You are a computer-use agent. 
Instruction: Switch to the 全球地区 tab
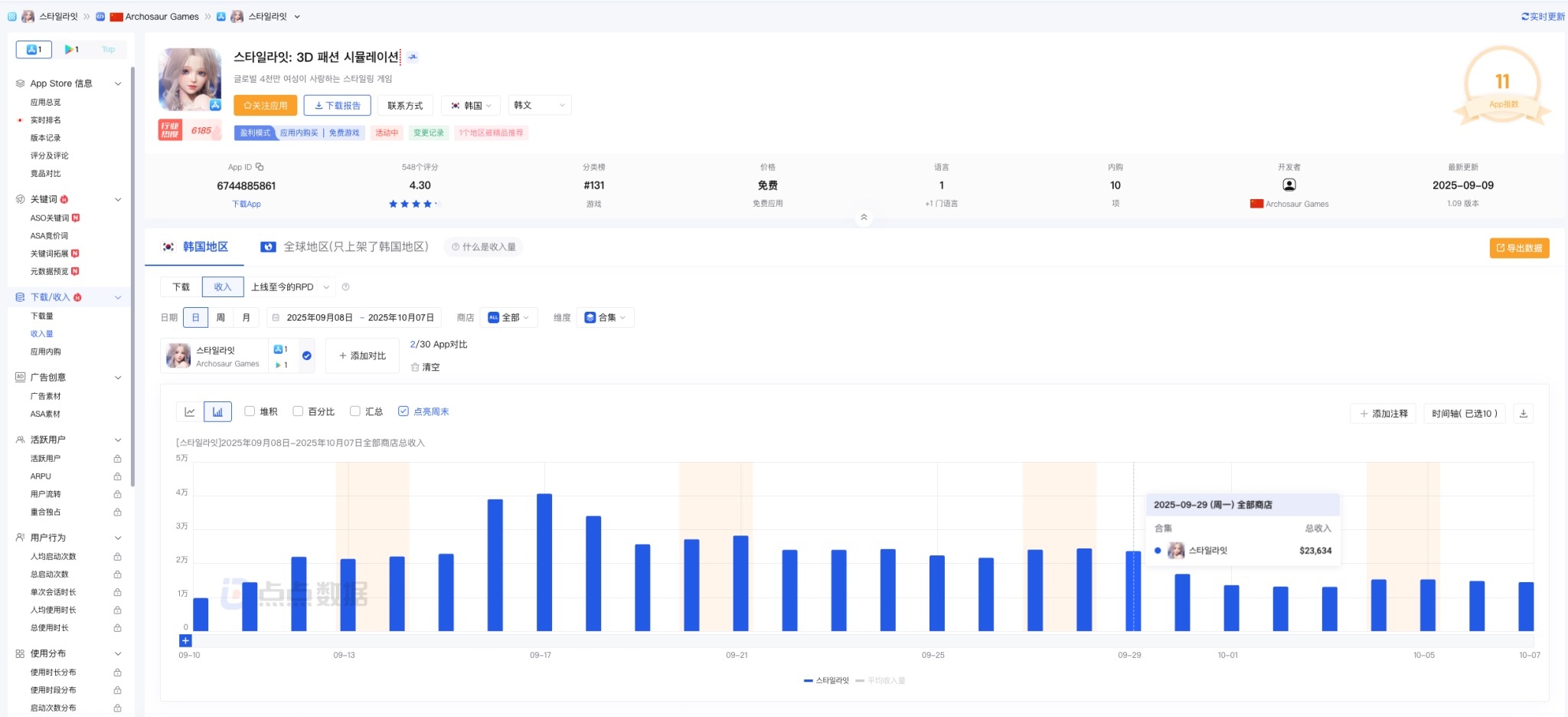pyautogui.click(x=345, y=247)
